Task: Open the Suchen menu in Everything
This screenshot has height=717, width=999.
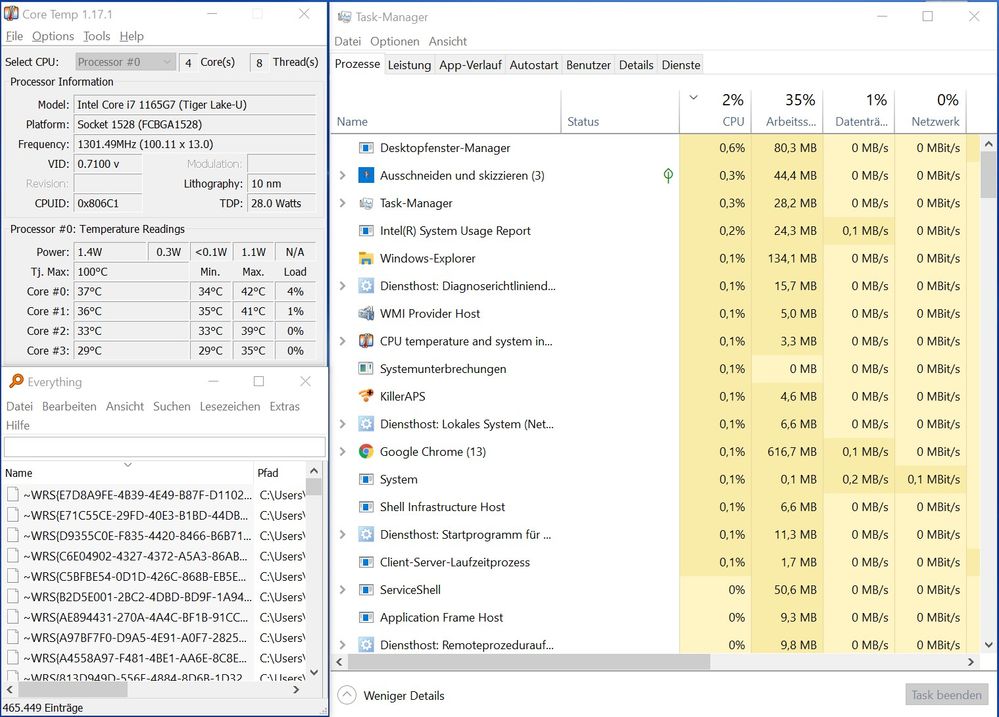Action: coord(171,407)
